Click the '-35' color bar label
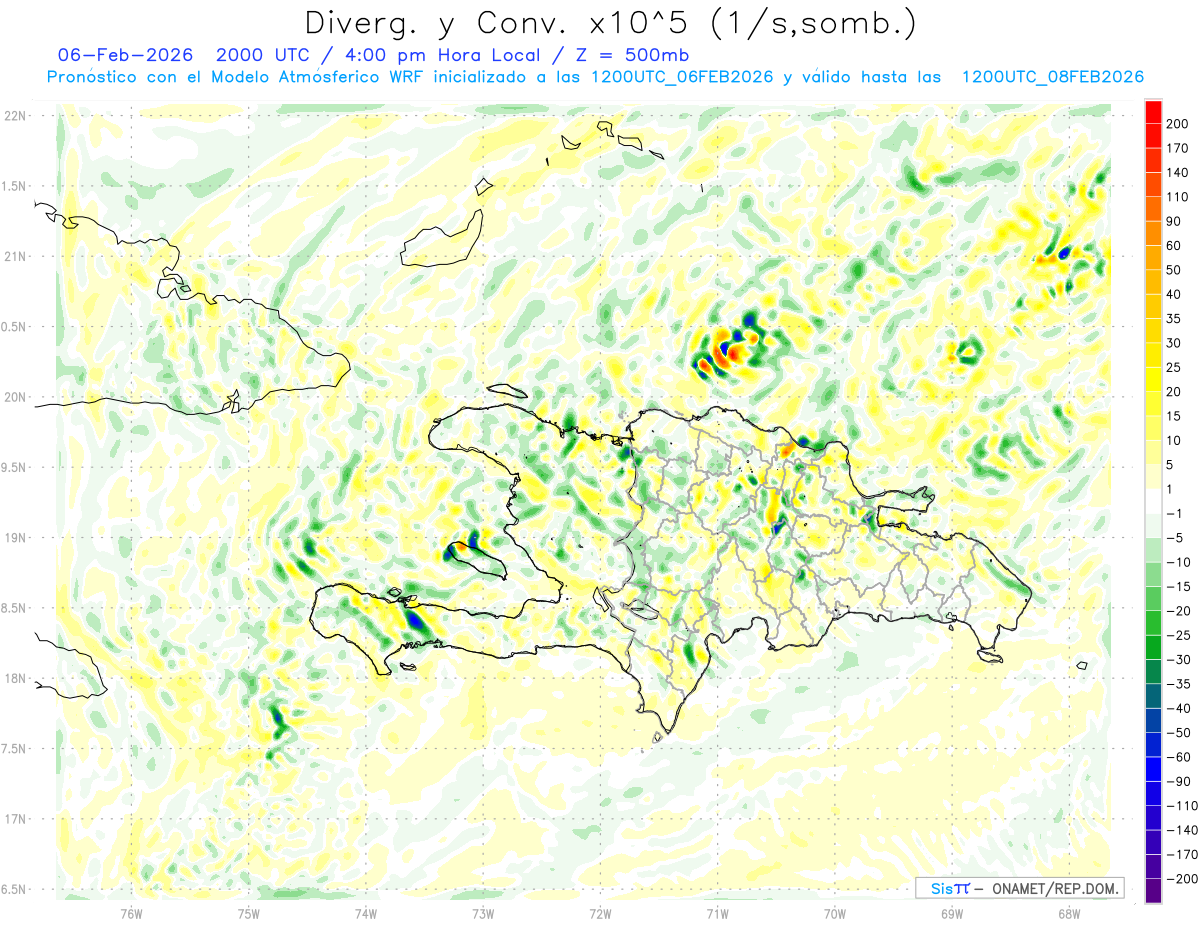 click(x=1177, y=684)
